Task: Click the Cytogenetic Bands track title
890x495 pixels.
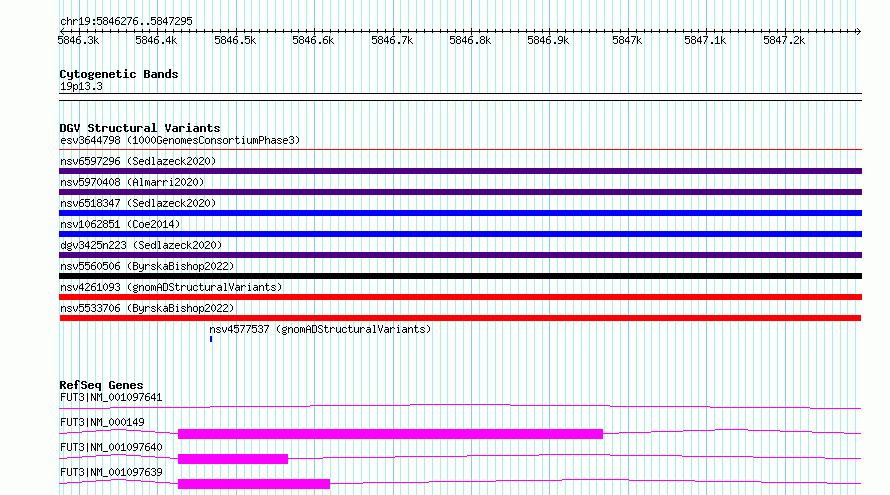Action: 119,74
